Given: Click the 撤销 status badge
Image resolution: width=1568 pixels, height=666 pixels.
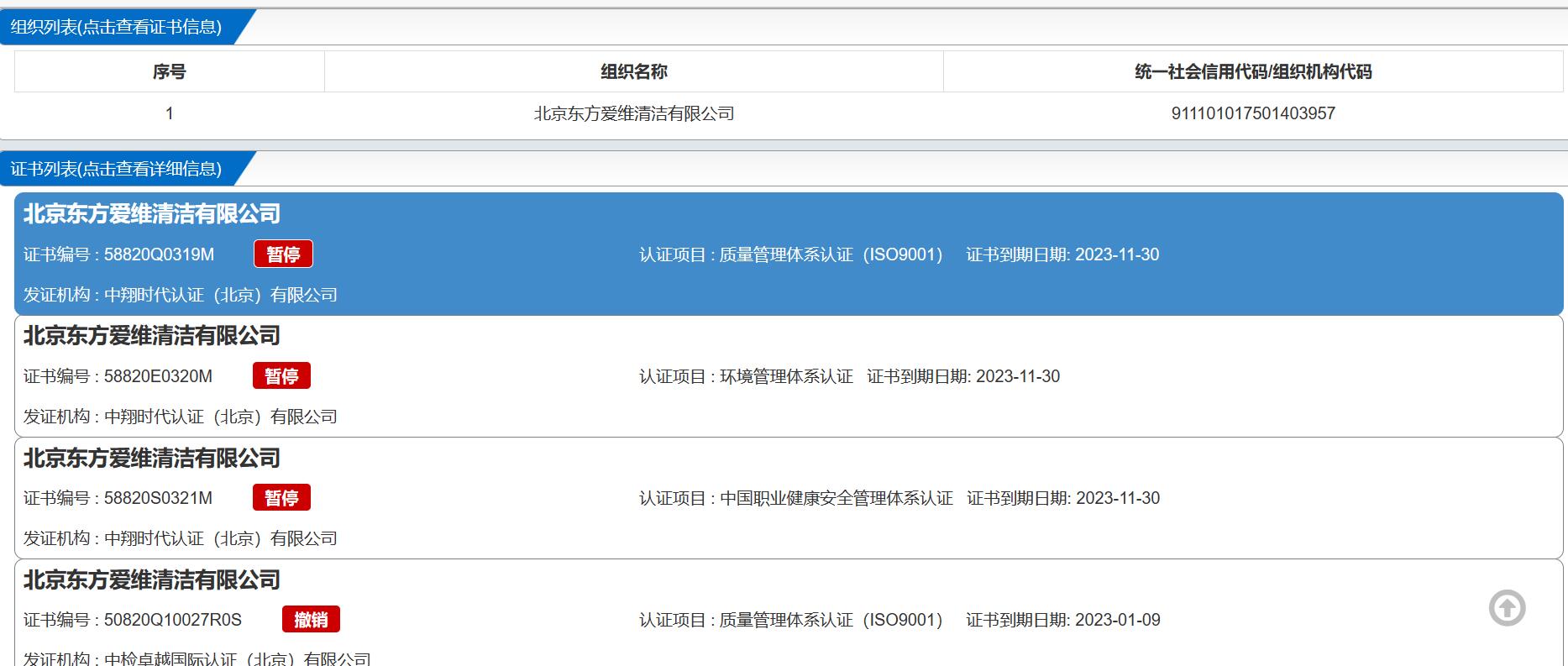Looking at the screenshot, I should 312,620.
